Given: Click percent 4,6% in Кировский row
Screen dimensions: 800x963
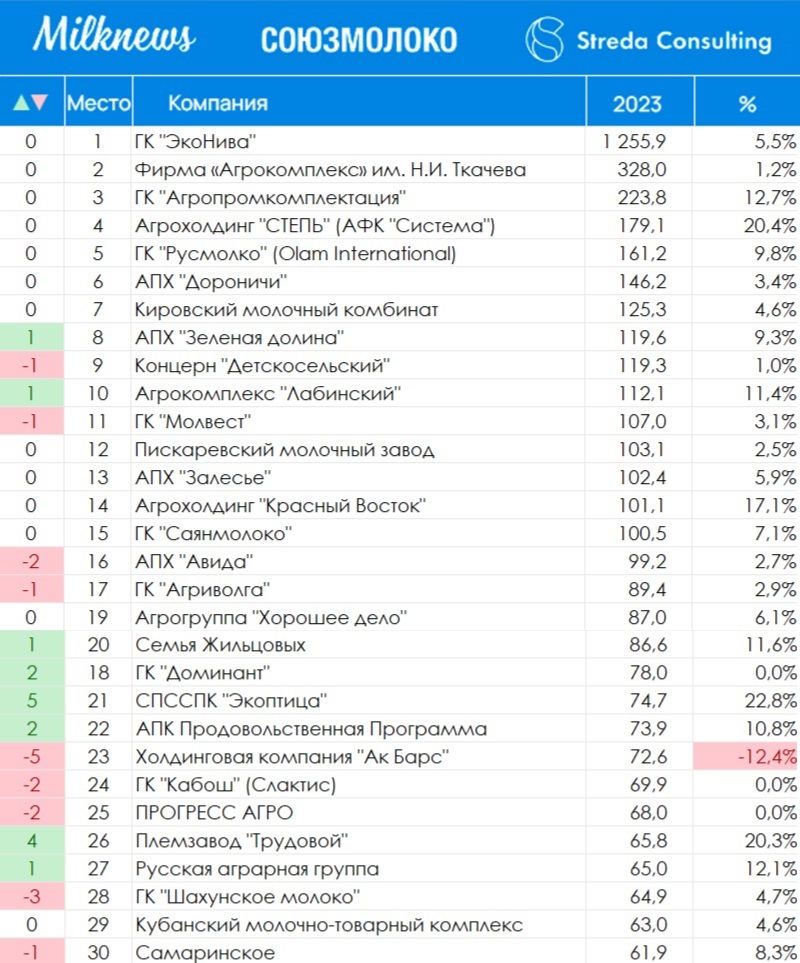Looking at the screenshot, I should (775, 310).
